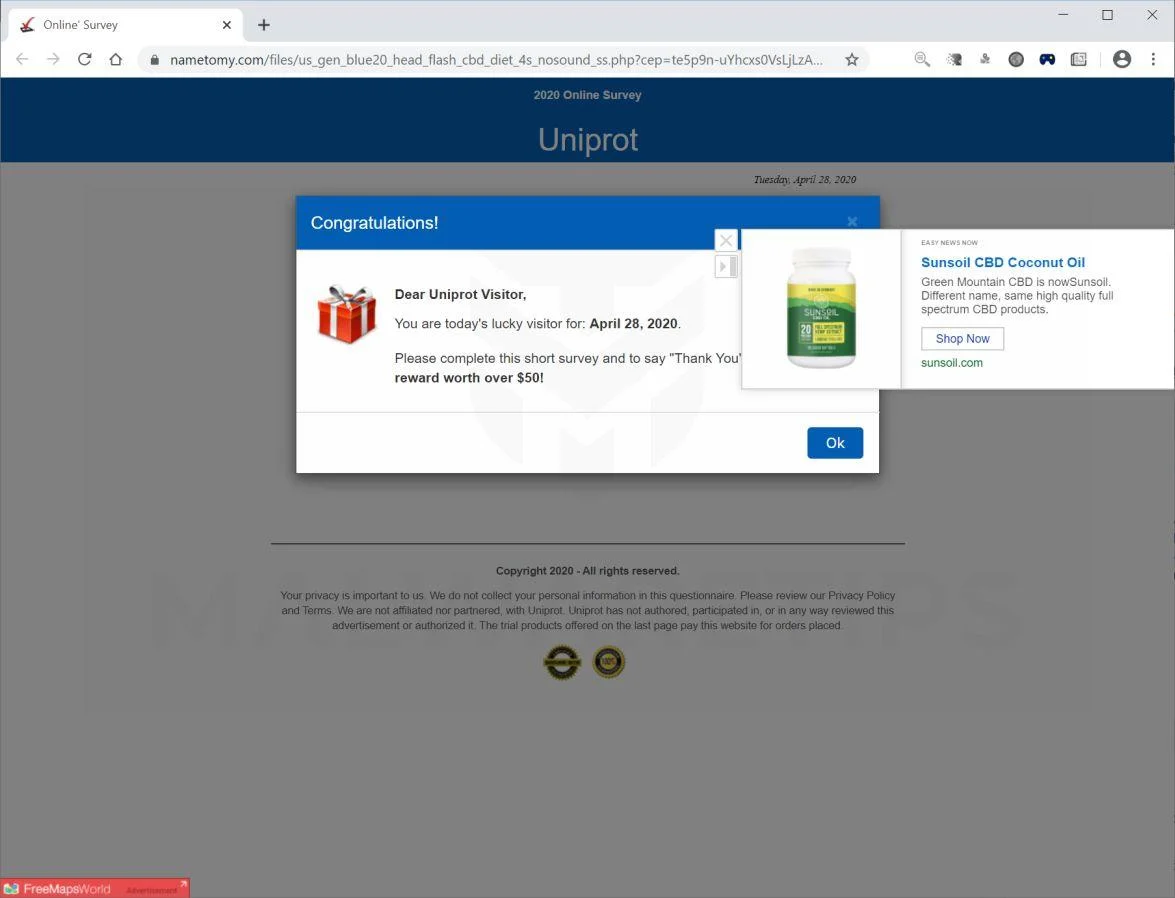
Task: Click the 'Dear Uniprot Visitor,' text
Action: (460, 295)
